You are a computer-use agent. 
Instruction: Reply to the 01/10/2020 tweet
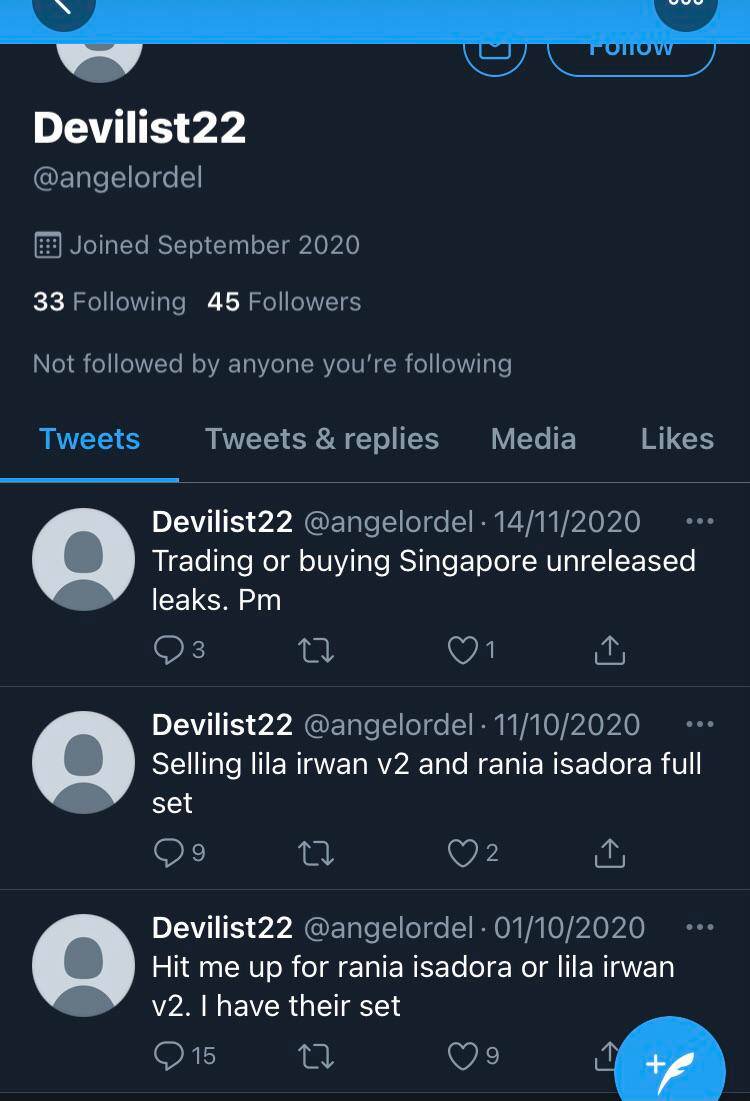tap(168, 1056)
